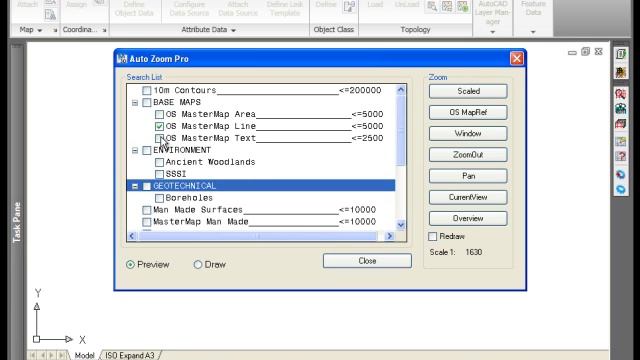Click the teal people icon in right toolbar
Screen dimensions: 640x360
(x=621, y=109)
